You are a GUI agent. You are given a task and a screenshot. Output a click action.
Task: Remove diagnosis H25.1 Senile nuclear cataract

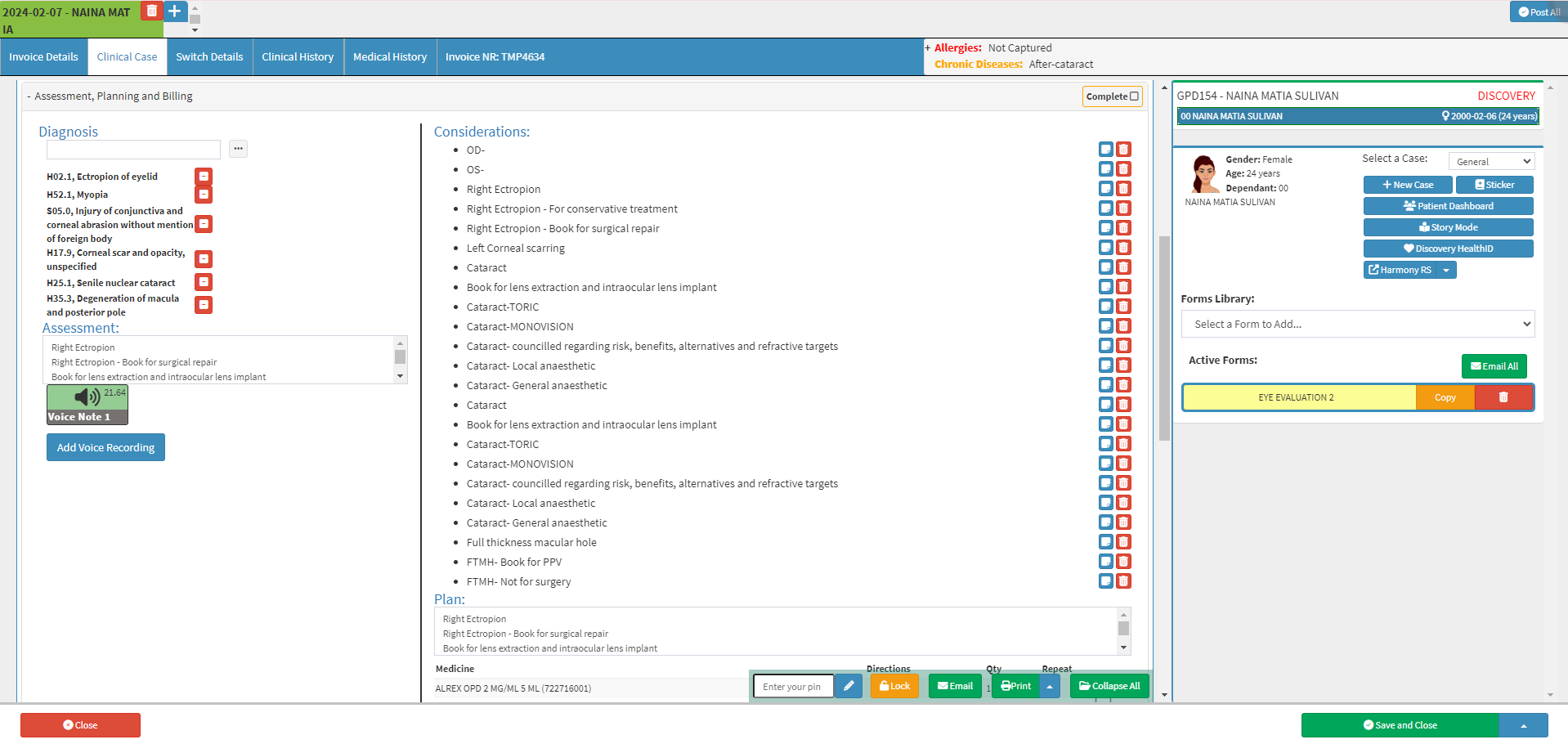204,282
